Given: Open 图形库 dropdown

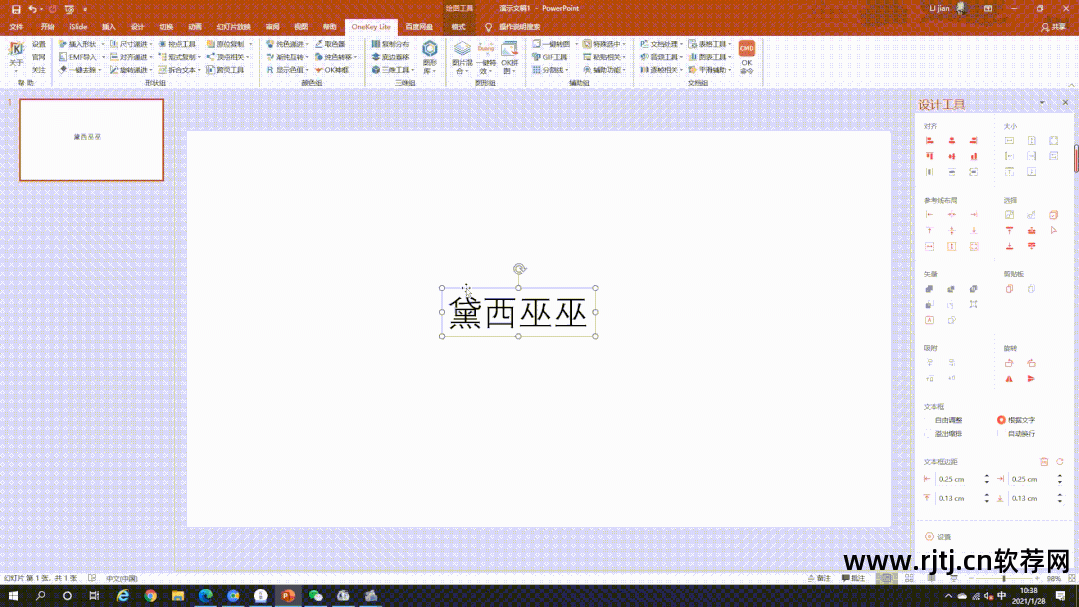Looking at the screenshot, I should click(x=429, y=58).
